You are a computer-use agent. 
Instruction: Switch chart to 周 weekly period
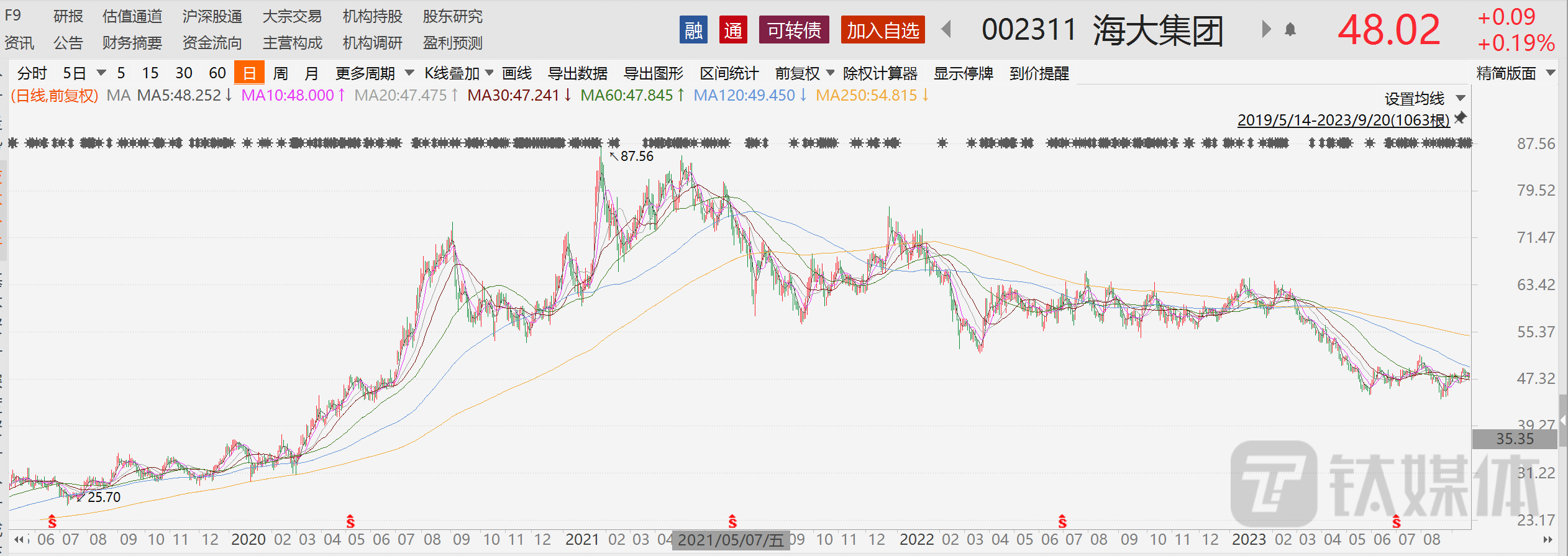(x=280, y=73)
